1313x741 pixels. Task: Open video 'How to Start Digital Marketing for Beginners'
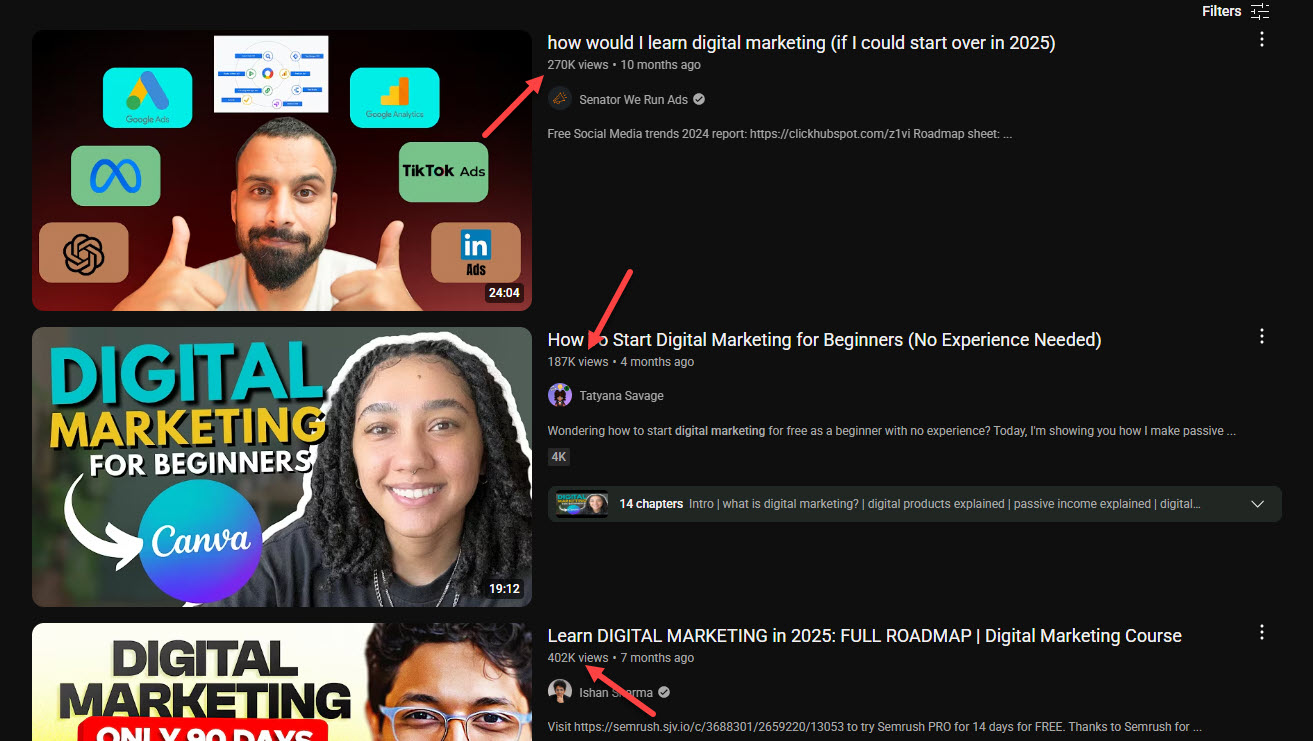pos(824,339)
